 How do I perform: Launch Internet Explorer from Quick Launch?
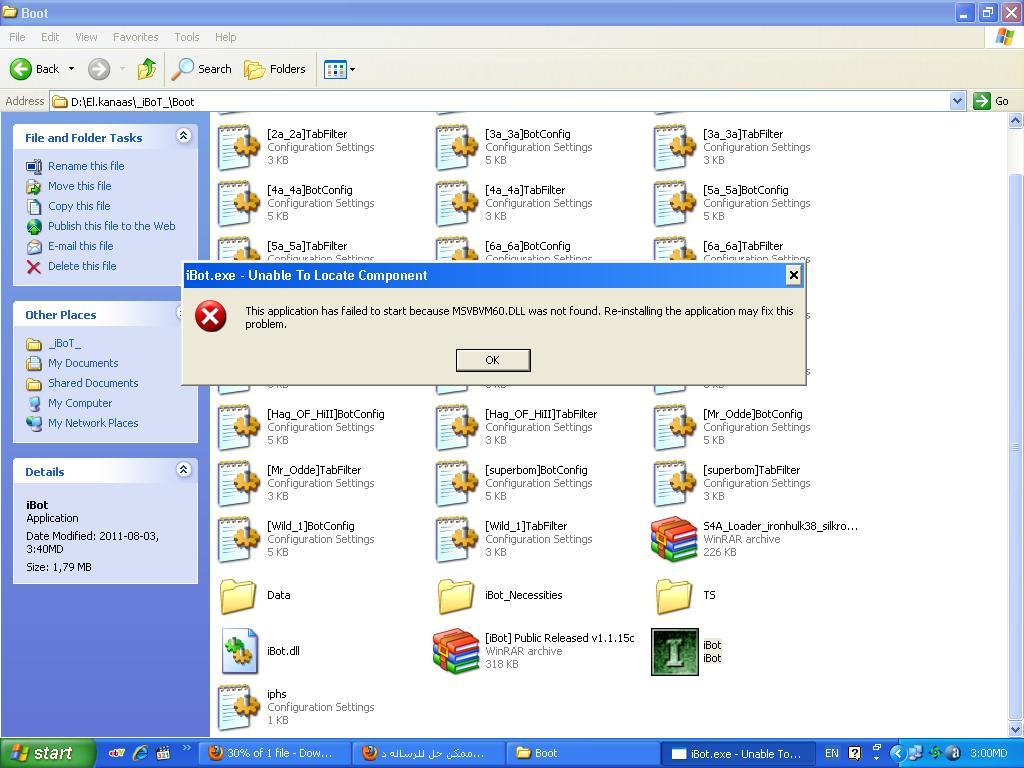click(x=140, y=753)
